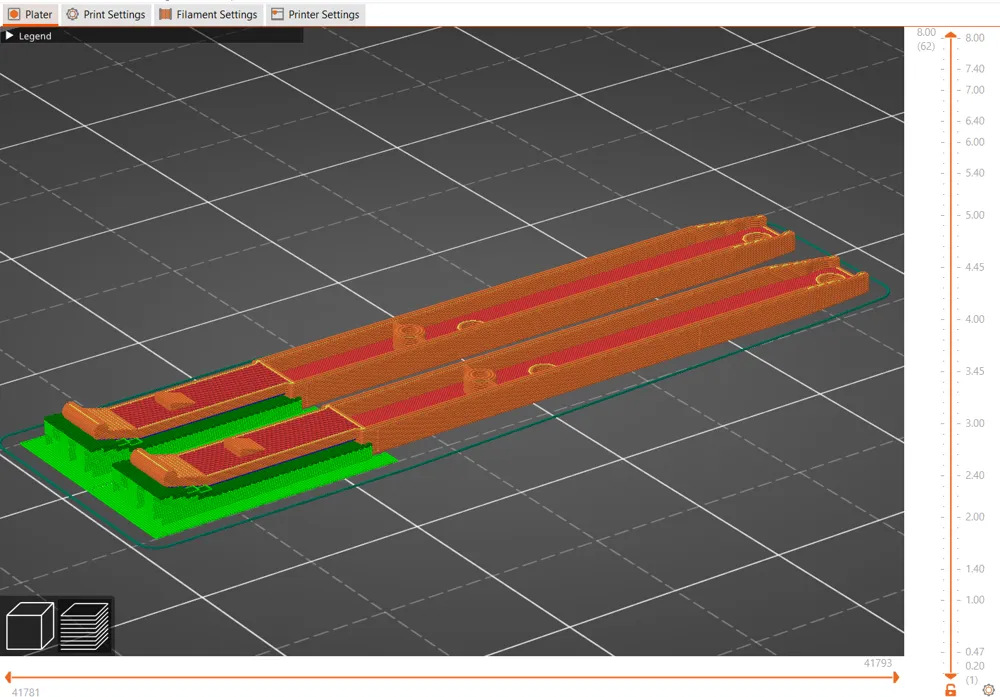Open the Printer Settings tab
Screen dimensions: 1000x697
(x=316, y=14)
